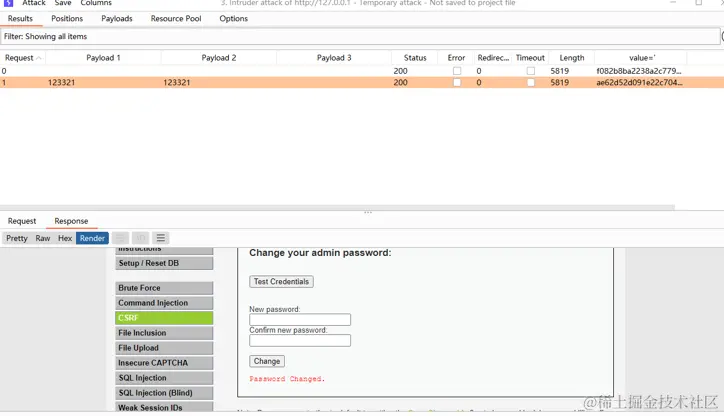724x416 pixels.
Task: Toggle Timeout checkbox in request 0 row
Action: (531, 71)
